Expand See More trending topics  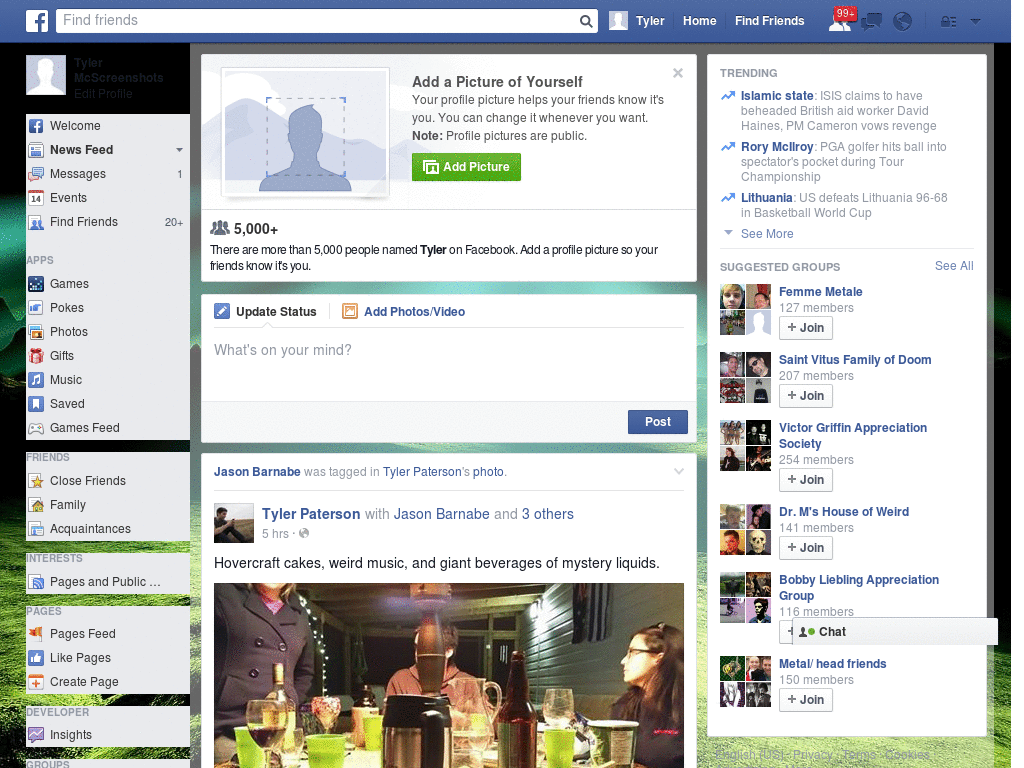pyautogui.click(x=767, y=234)
